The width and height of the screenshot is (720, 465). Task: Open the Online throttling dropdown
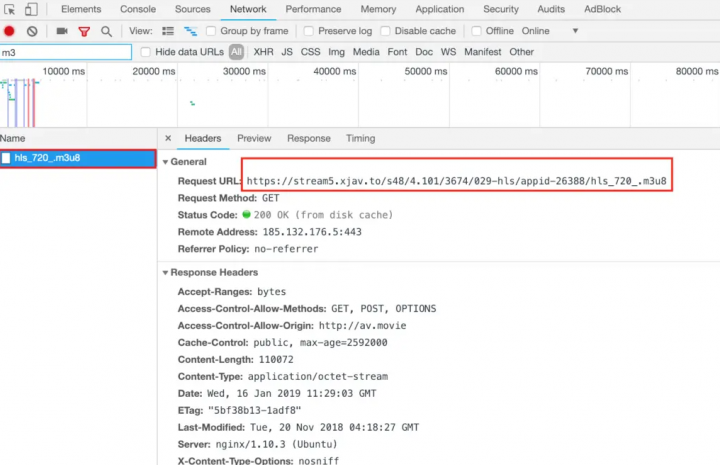tap(550, 31)
